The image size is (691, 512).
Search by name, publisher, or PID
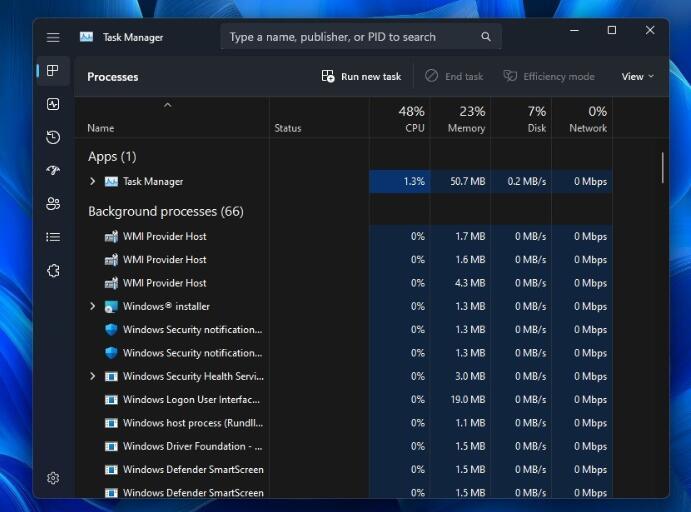360,37
